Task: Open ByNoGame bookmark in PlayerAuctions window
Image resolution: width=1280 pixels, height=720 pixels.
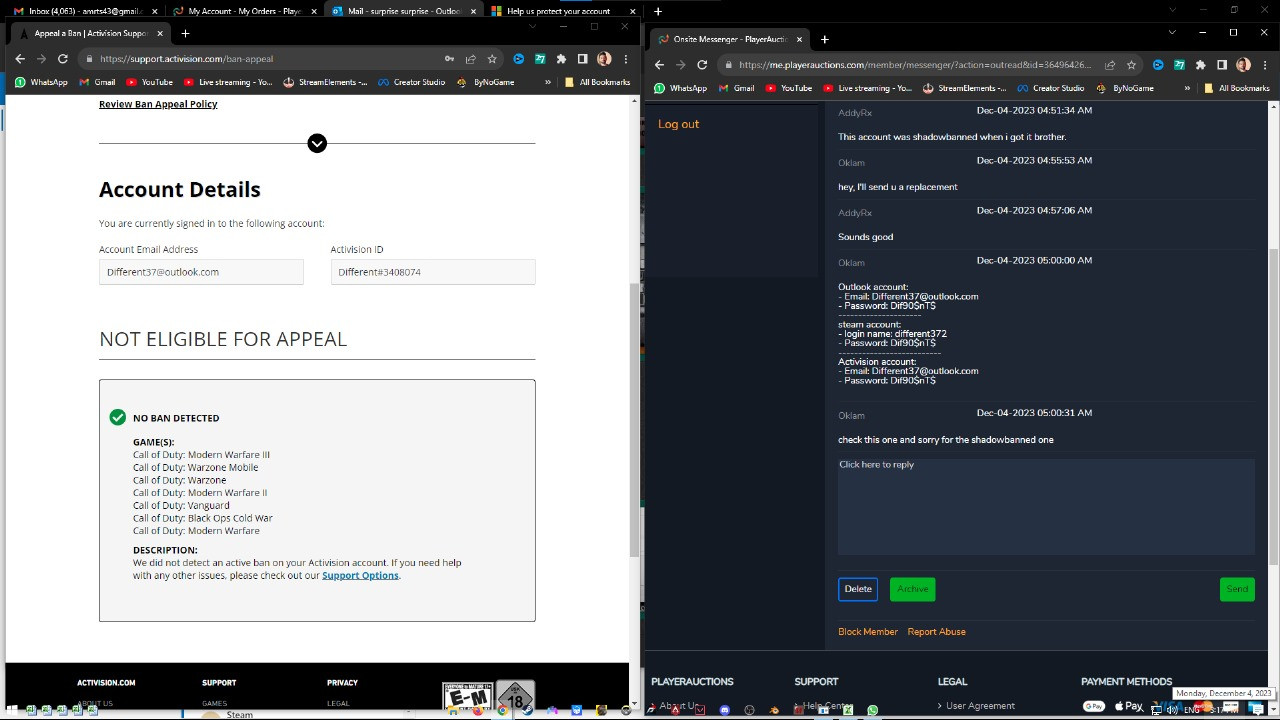Action: [1125, 88]
